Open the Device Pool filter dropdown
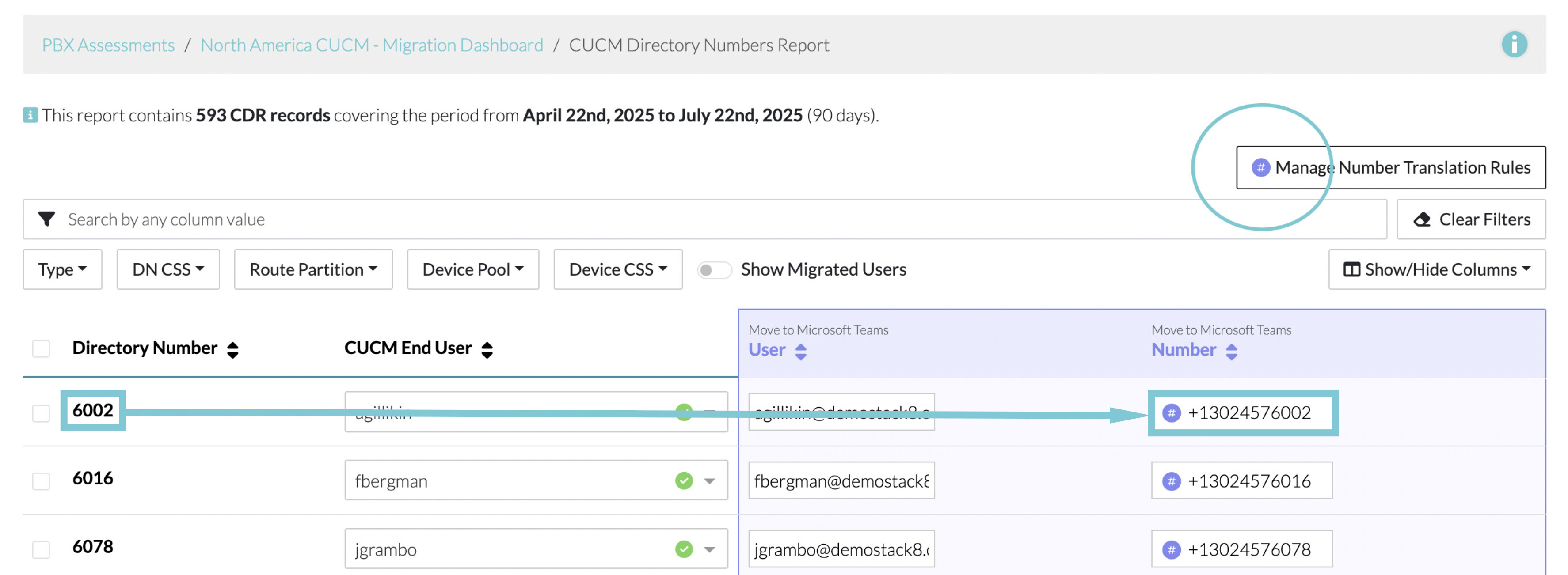Viewport: 1568px width, 575px height. click(472, 269)
